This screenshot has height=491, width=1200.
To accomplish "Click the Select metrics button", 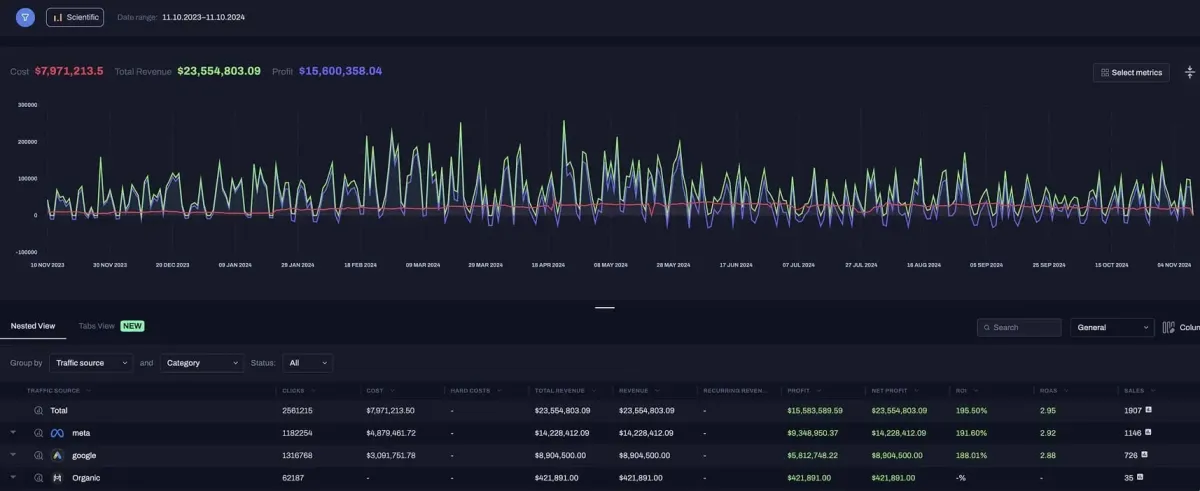I will [1131, 72].
